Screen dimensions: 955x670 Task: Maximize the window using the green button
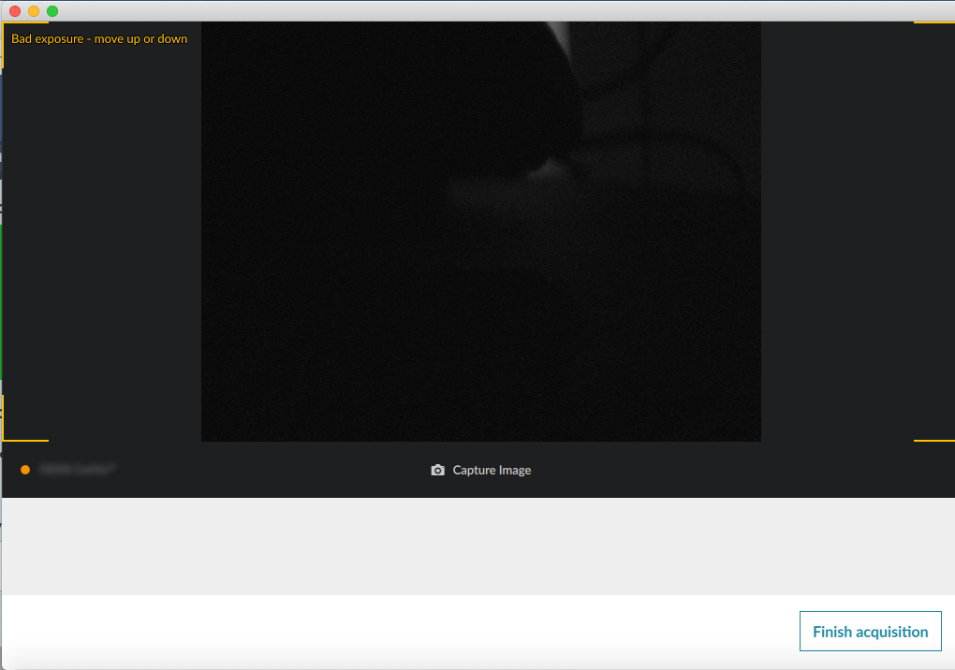52,11
